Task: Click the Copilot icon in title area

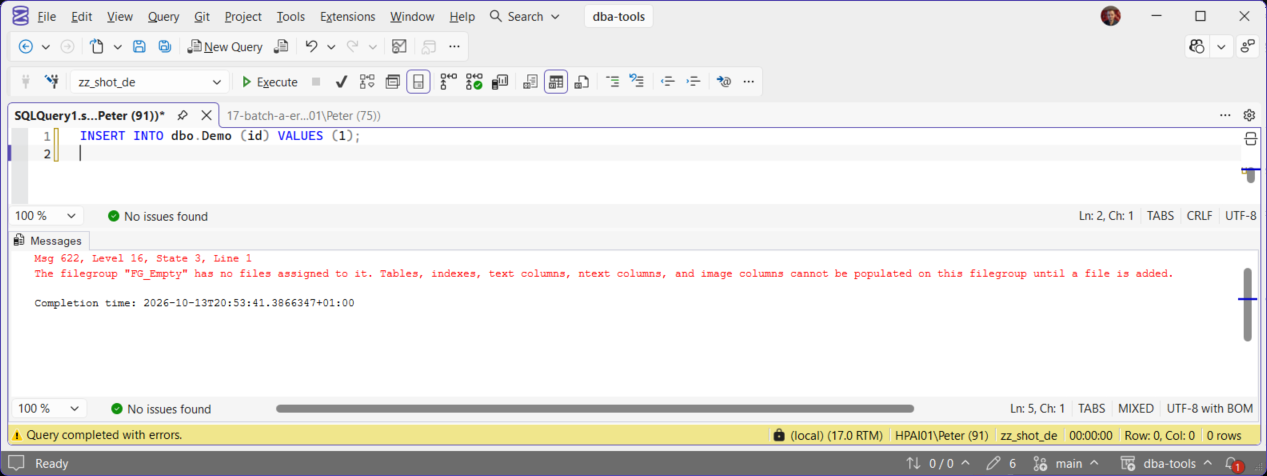Action: tap(1197, 46)
